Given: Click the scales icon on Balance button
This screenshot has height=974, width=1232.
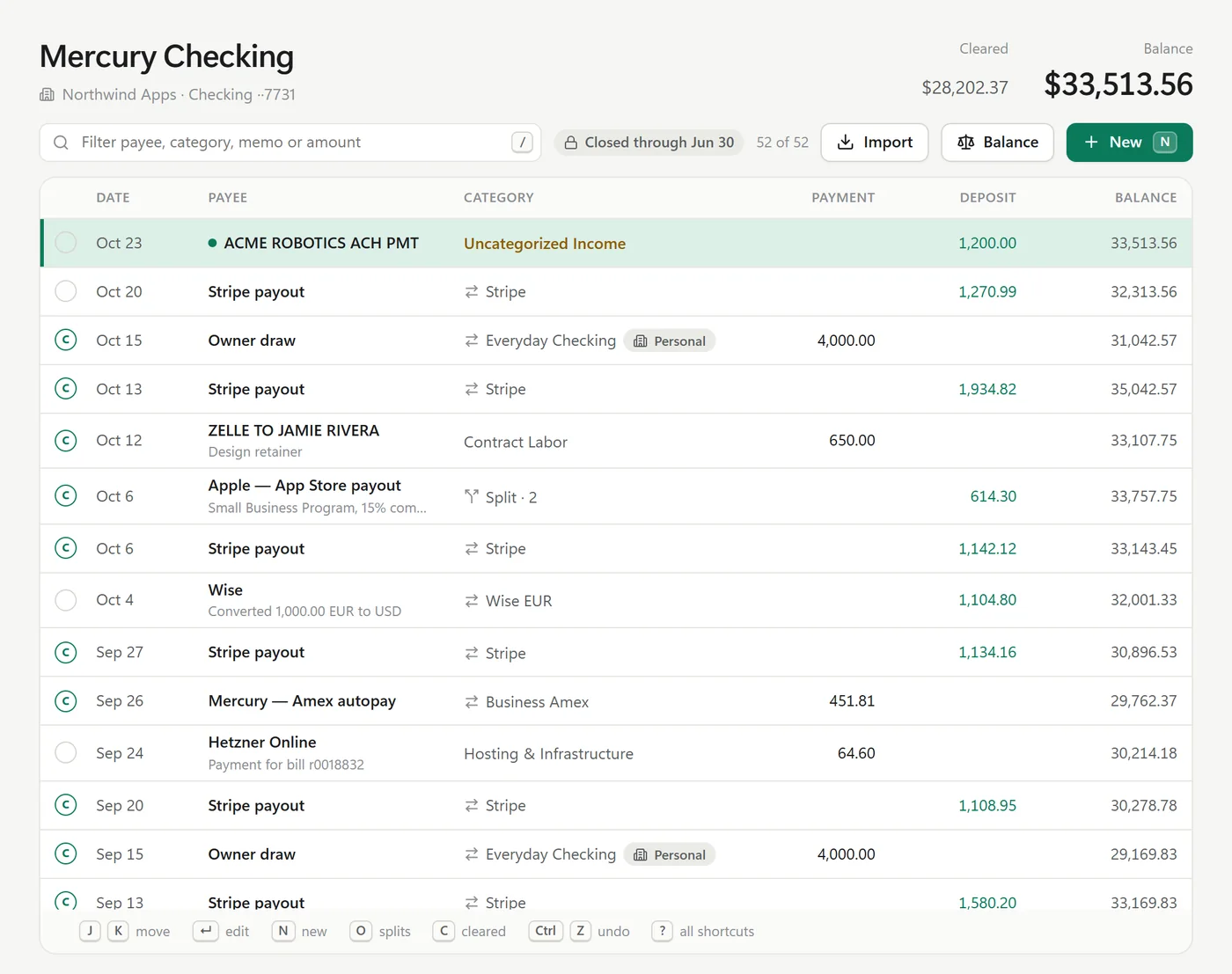Looking at the screenshot, I should 965,143.
